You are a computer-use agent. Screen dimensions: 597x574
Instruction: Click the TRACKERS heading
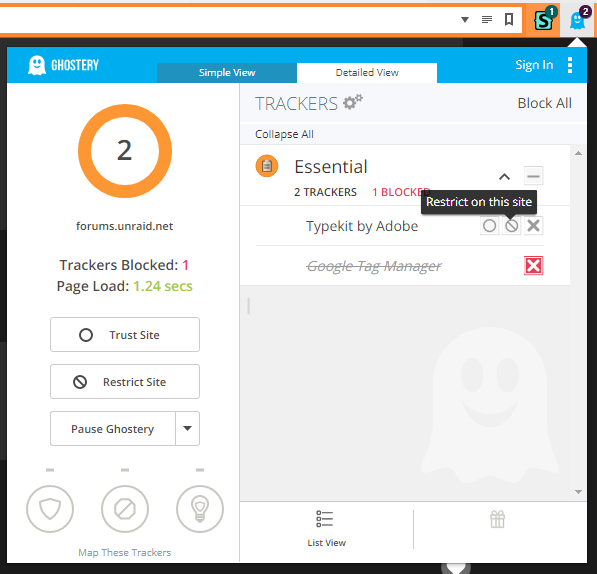(x=296, y=104)
